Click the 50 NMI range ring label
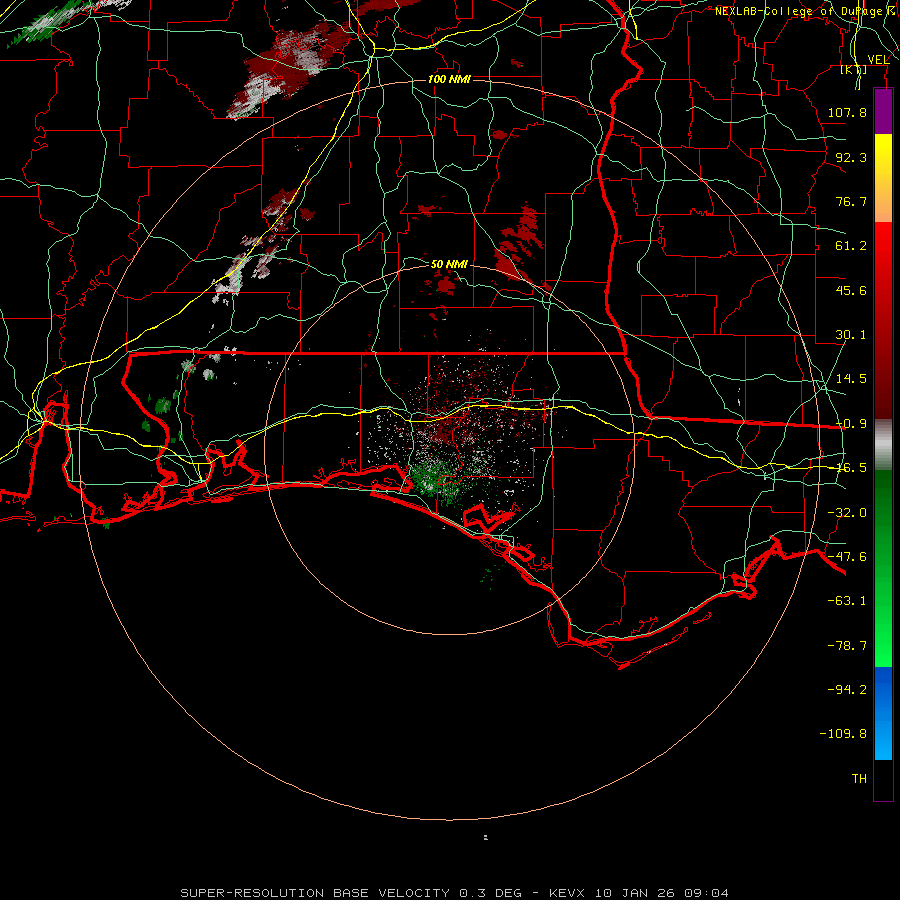 tap(449, 264)
